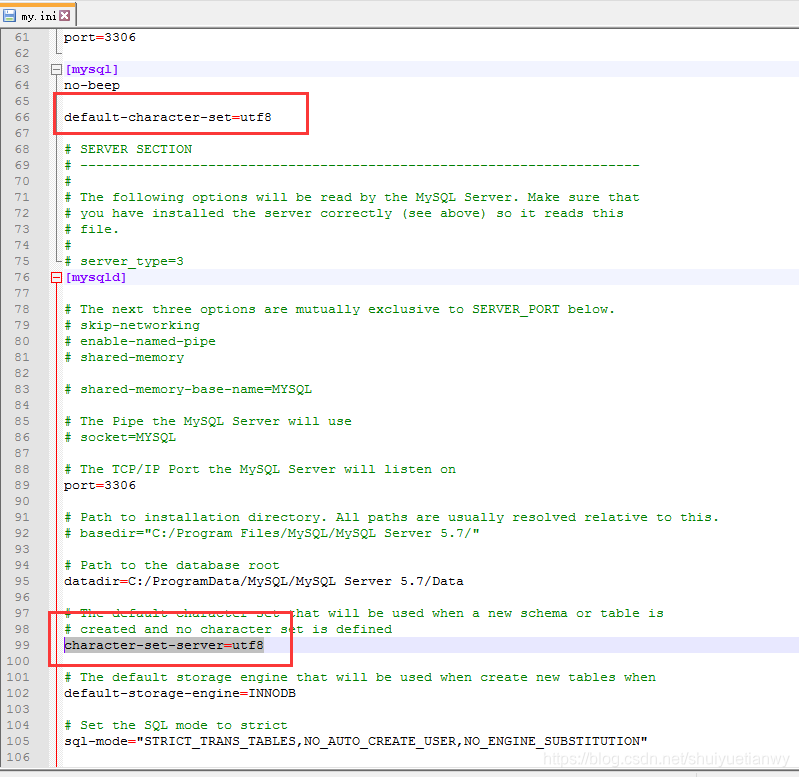Click '# Set the SQL mode to strict' comment
799x777 pixels.
[x=176, y=725]
